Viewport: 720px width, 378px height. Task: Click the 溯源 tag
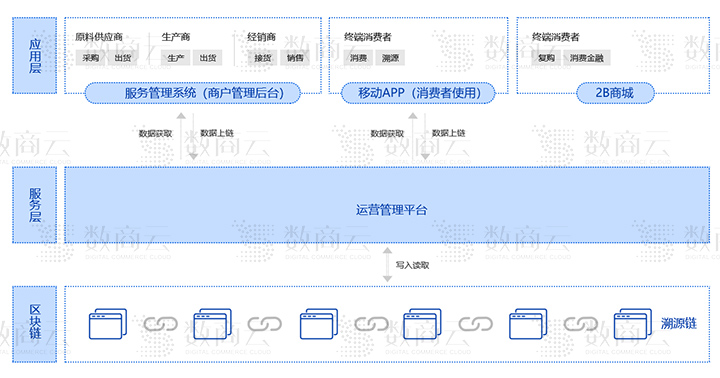click(390, 58)
